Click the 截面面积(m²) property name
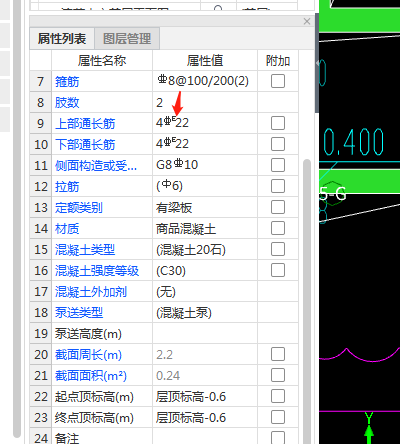The image size is (400, 444). pos(91,375)
